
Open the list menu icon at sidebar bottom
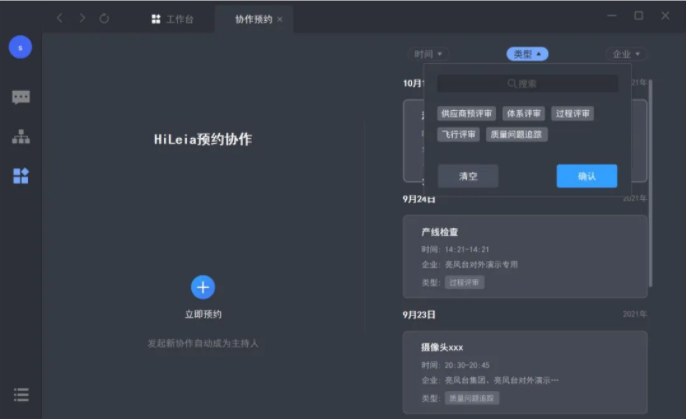[20, 395]
